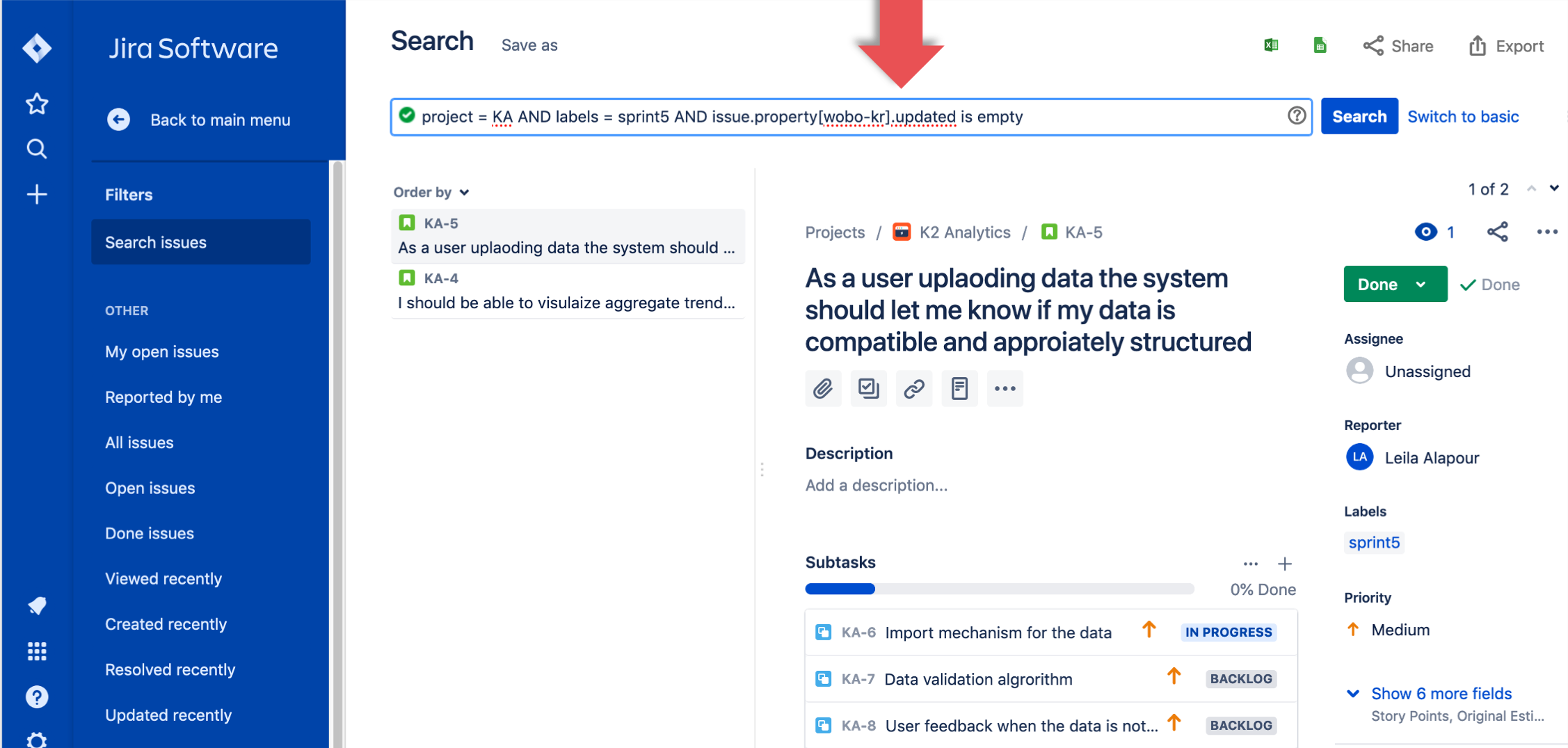The image size is (1568, 748).
Task: Click the Google Sheets export icon
Action: (1320, 45)
